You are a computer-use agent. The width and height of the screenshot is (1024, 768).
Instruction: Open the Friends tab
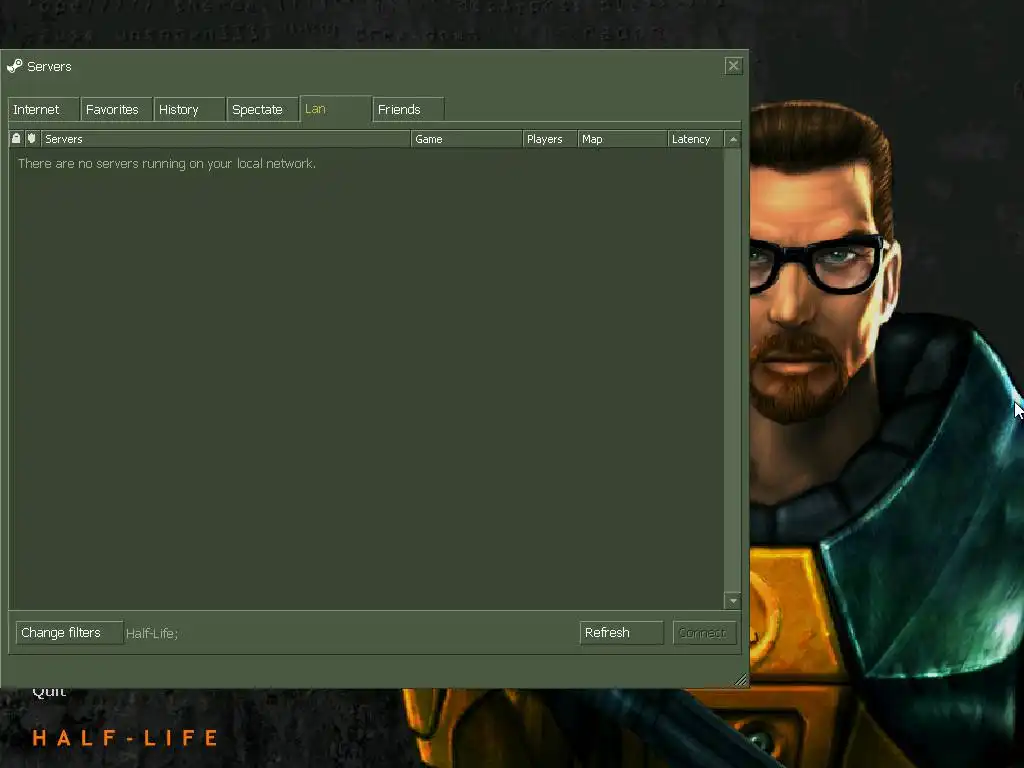409,109
